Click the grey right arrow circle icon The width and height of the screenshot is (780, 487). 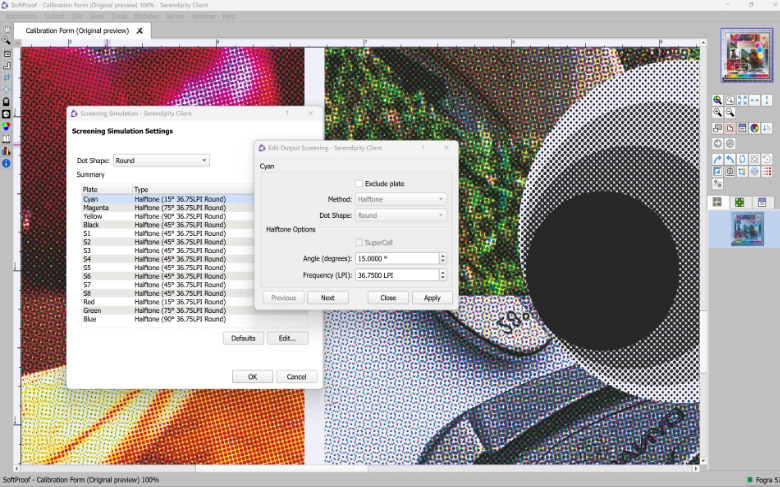pos(717,144)
